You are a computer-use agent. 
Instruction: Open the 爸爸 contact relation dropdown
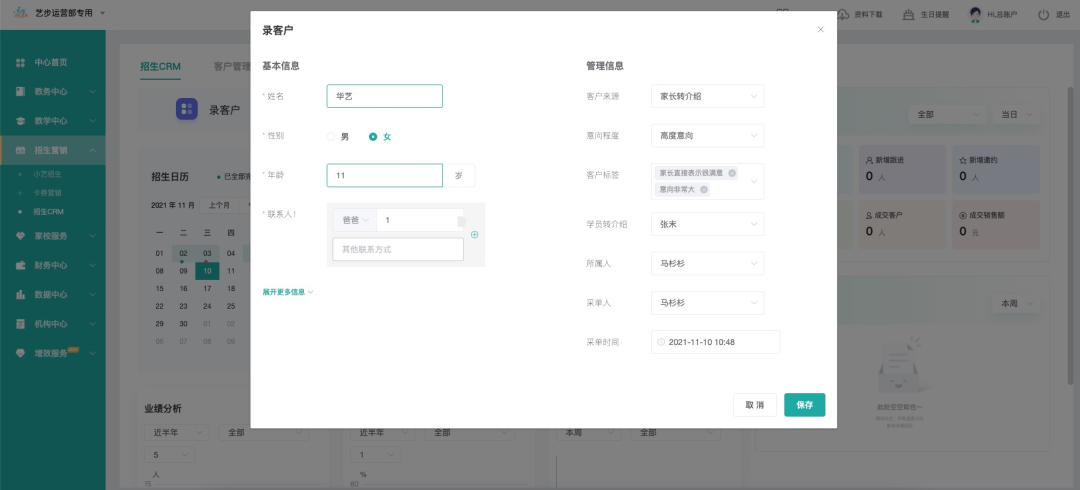pyautogui.click(x=355, y=220)
